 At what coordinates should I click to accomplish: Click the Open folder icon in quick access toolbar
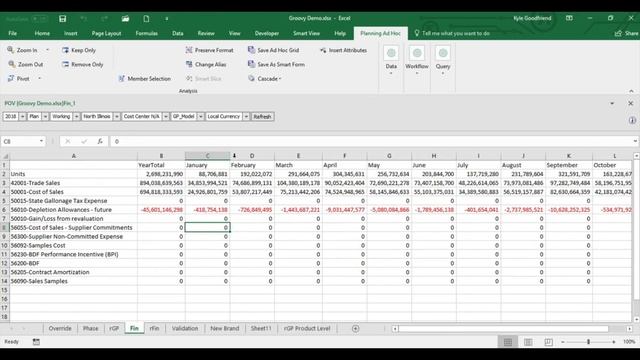tap(125, 19)
